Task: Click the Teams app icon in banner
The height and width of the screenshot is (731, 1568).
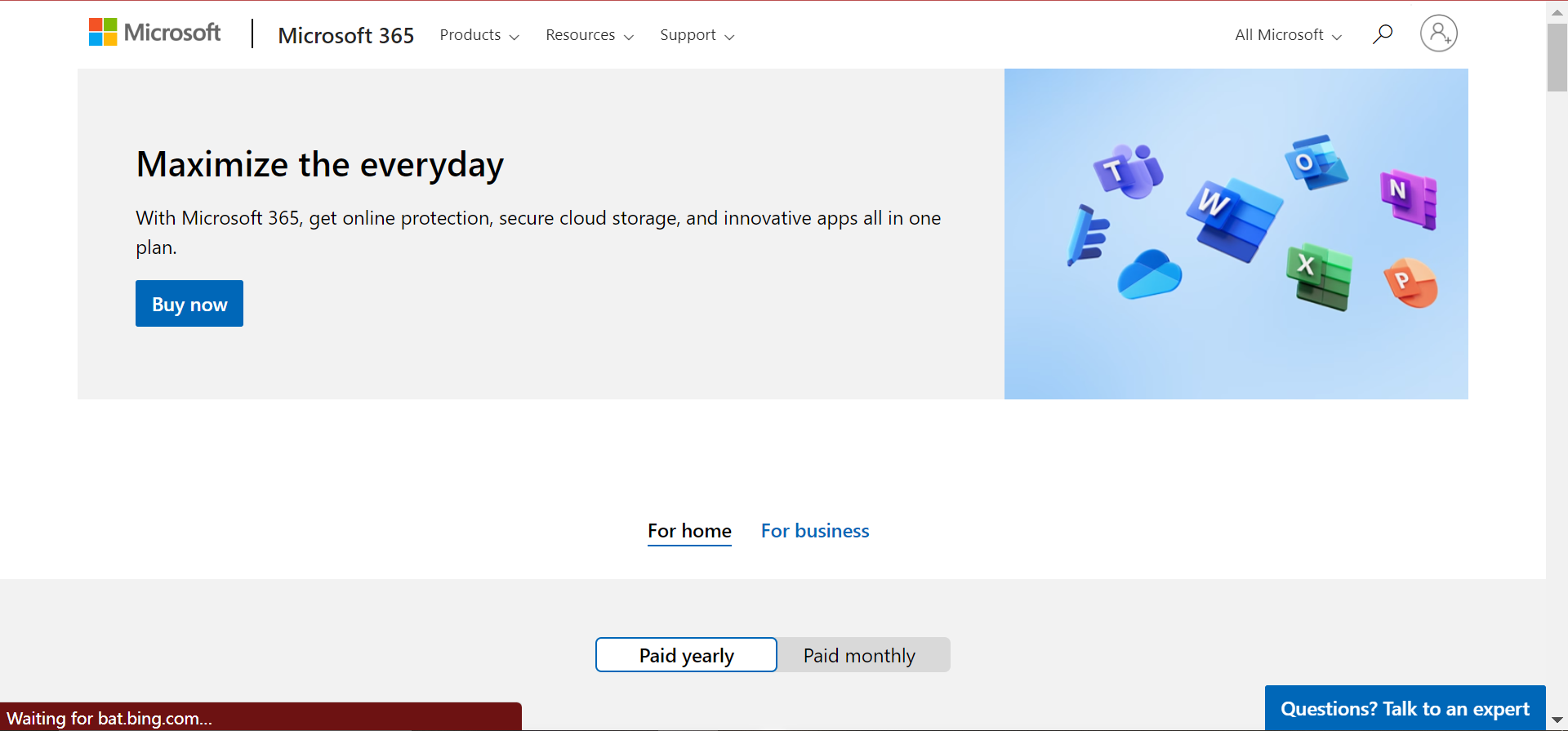Action: [1129, 172]
